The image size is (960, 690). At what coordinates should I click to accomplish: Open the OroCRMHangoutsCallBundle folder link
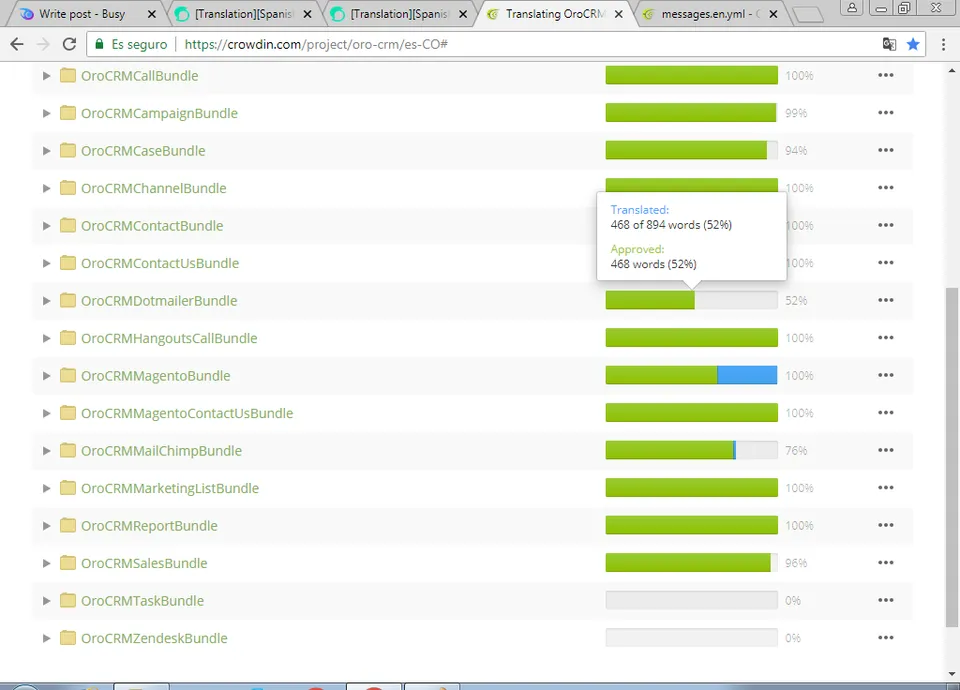point(170,338)
